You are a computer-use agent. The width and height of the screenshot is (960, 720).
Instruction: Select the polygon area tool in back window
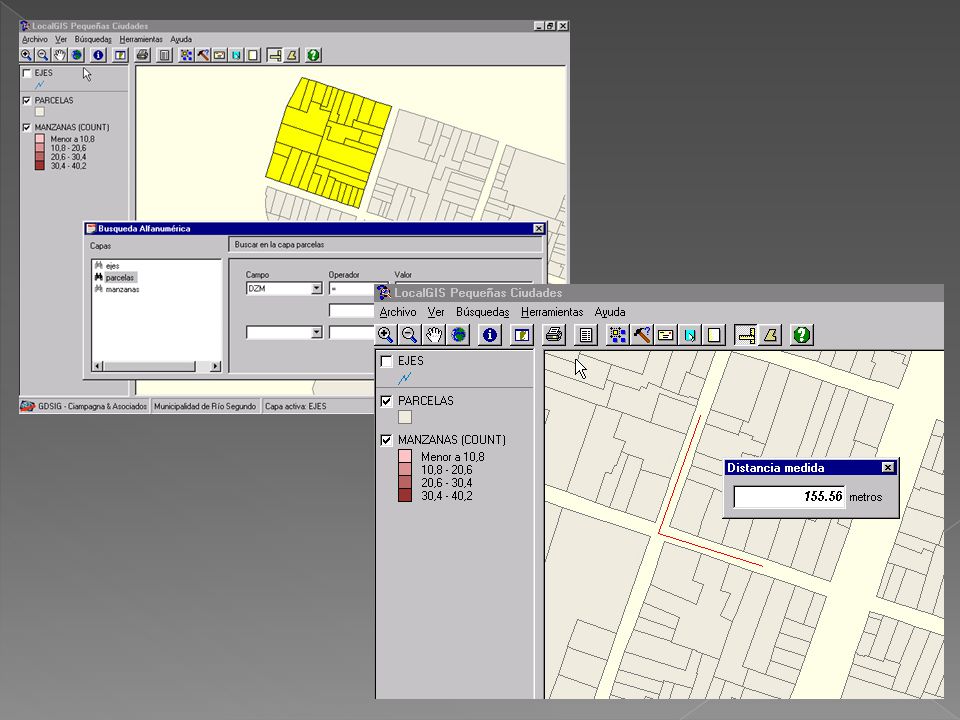tap(291, 55)
